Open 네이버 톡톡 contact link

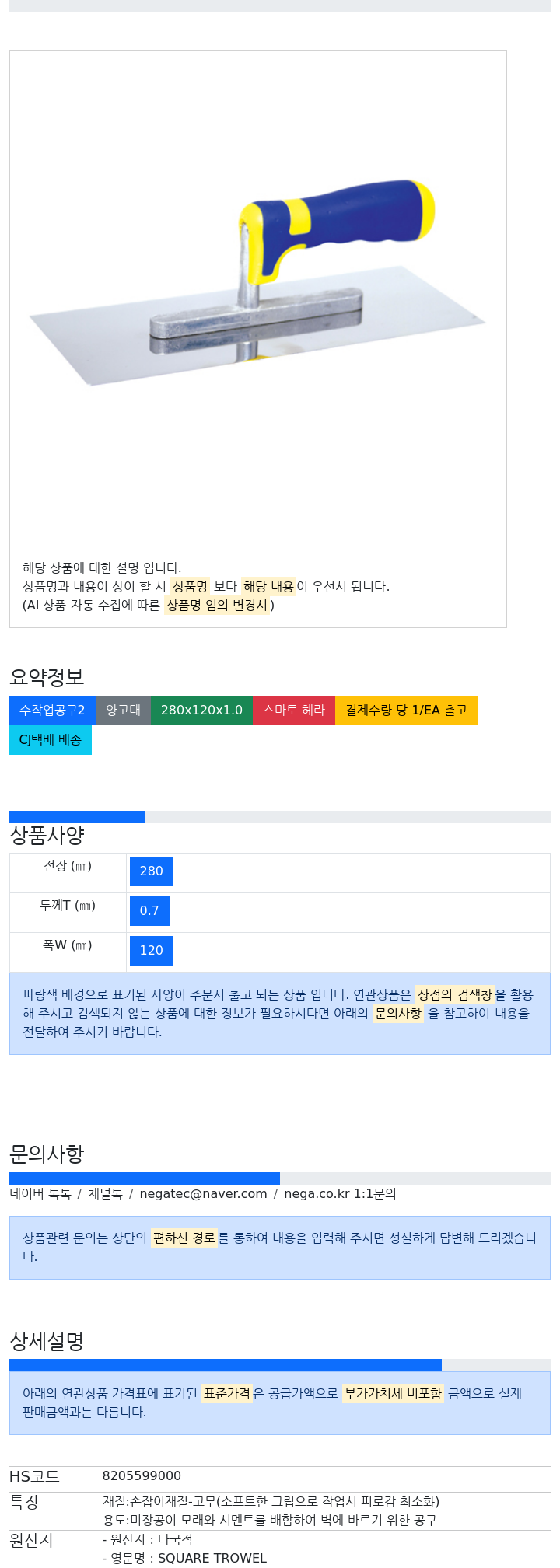(x=40, y=1194)
